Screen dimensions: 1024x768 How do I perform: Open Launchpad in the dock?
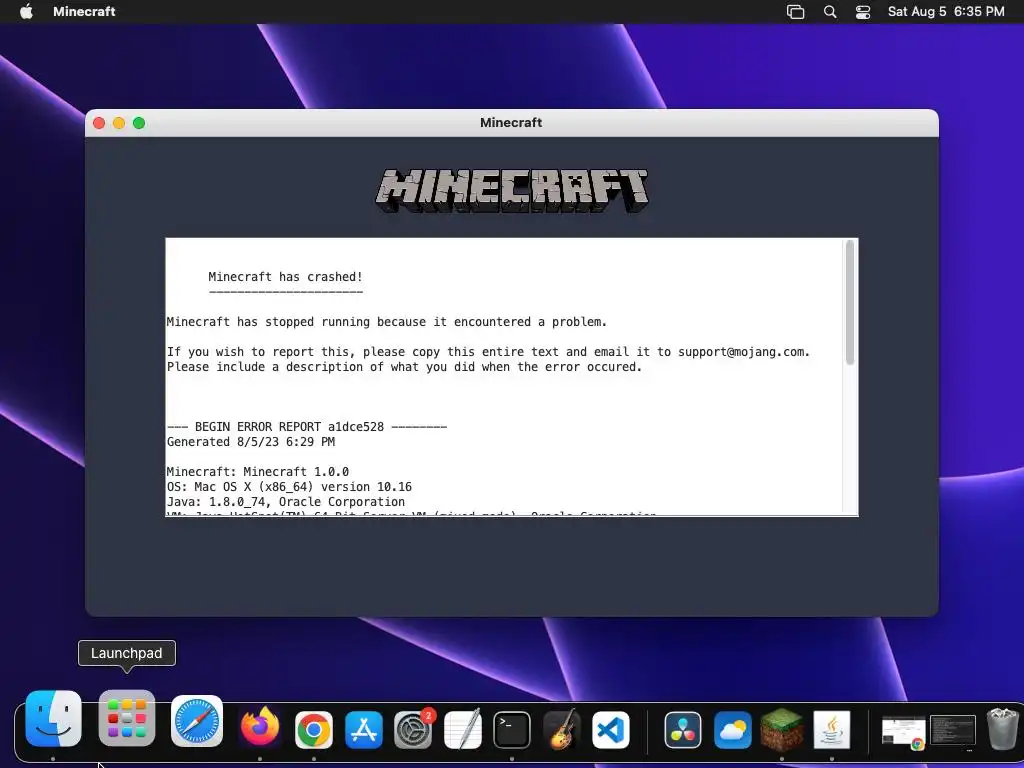127,718
